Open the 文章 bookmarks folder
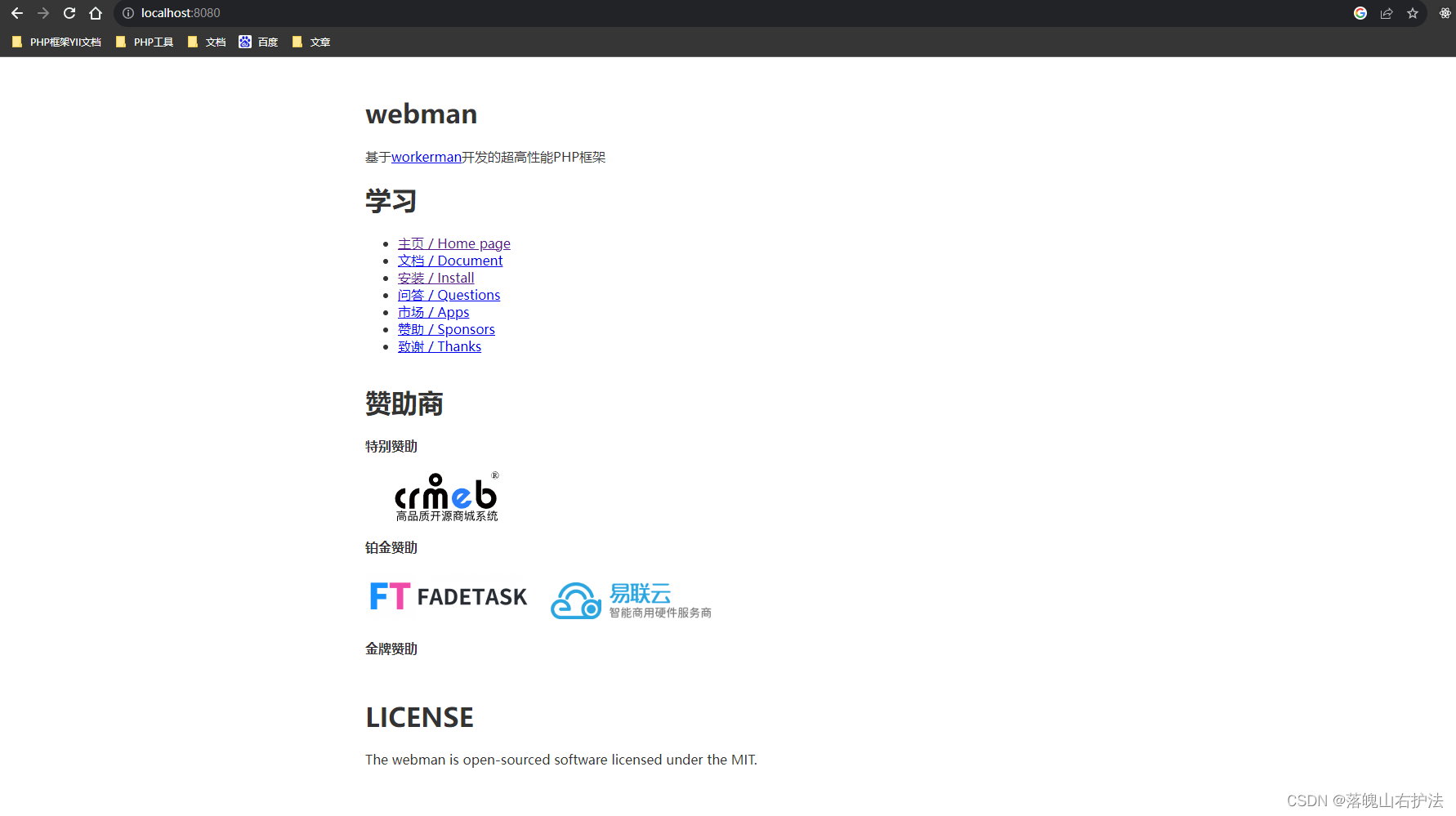 pos(311,42)
